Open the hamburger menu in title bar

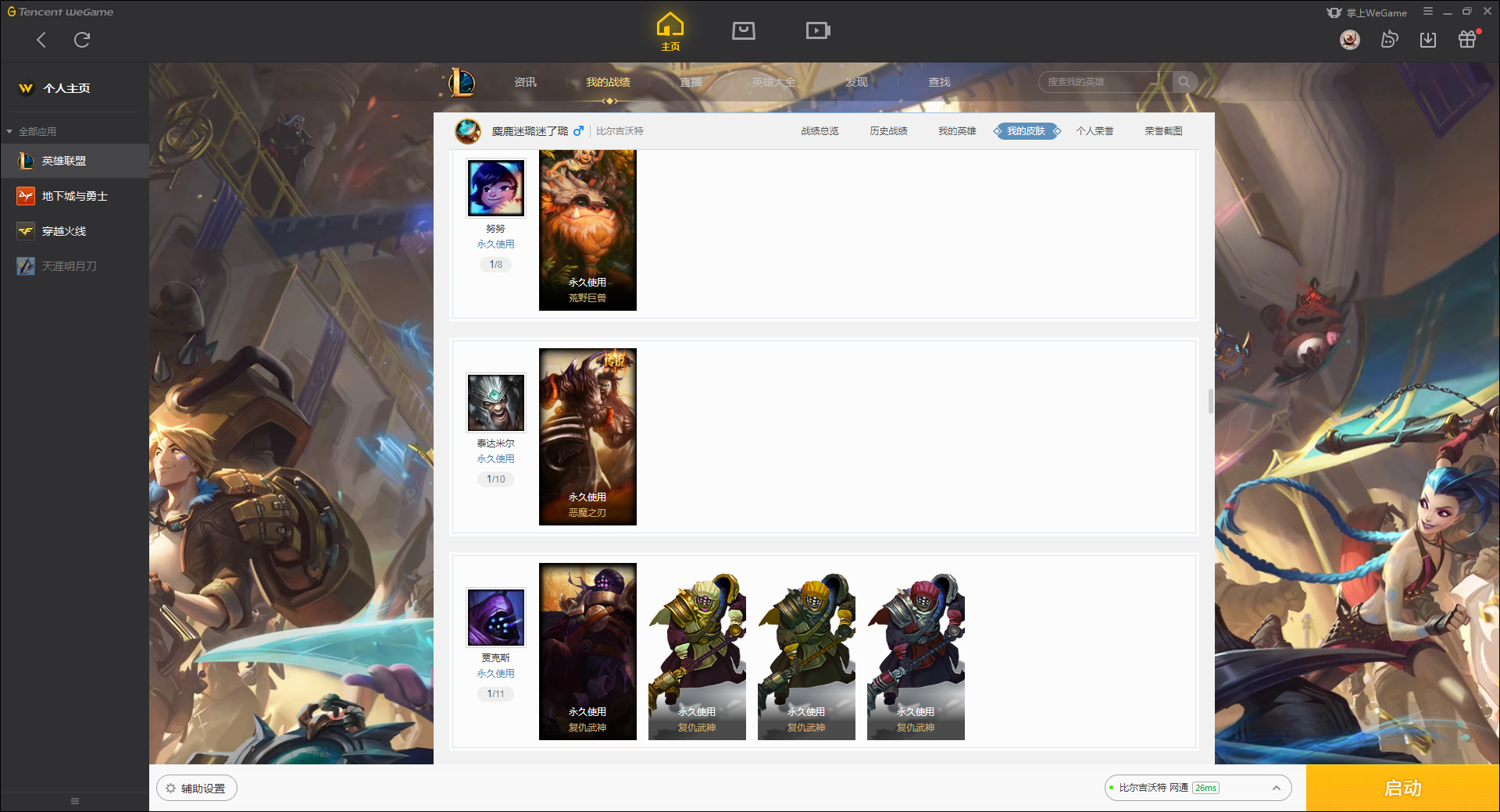tap(1428, 12)
